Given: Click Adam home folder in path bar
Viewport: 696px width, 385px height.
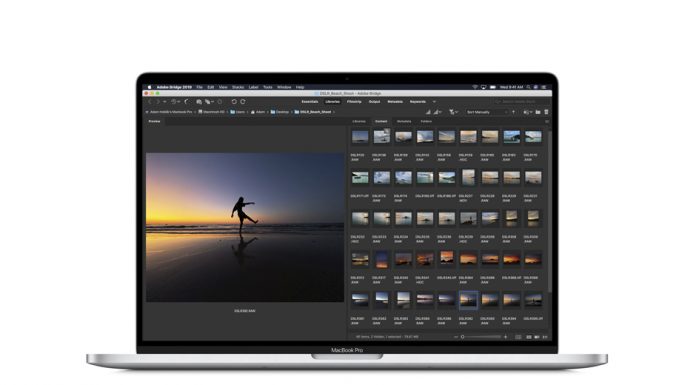Looking at the screenshot, I should [x=257, y=112].
